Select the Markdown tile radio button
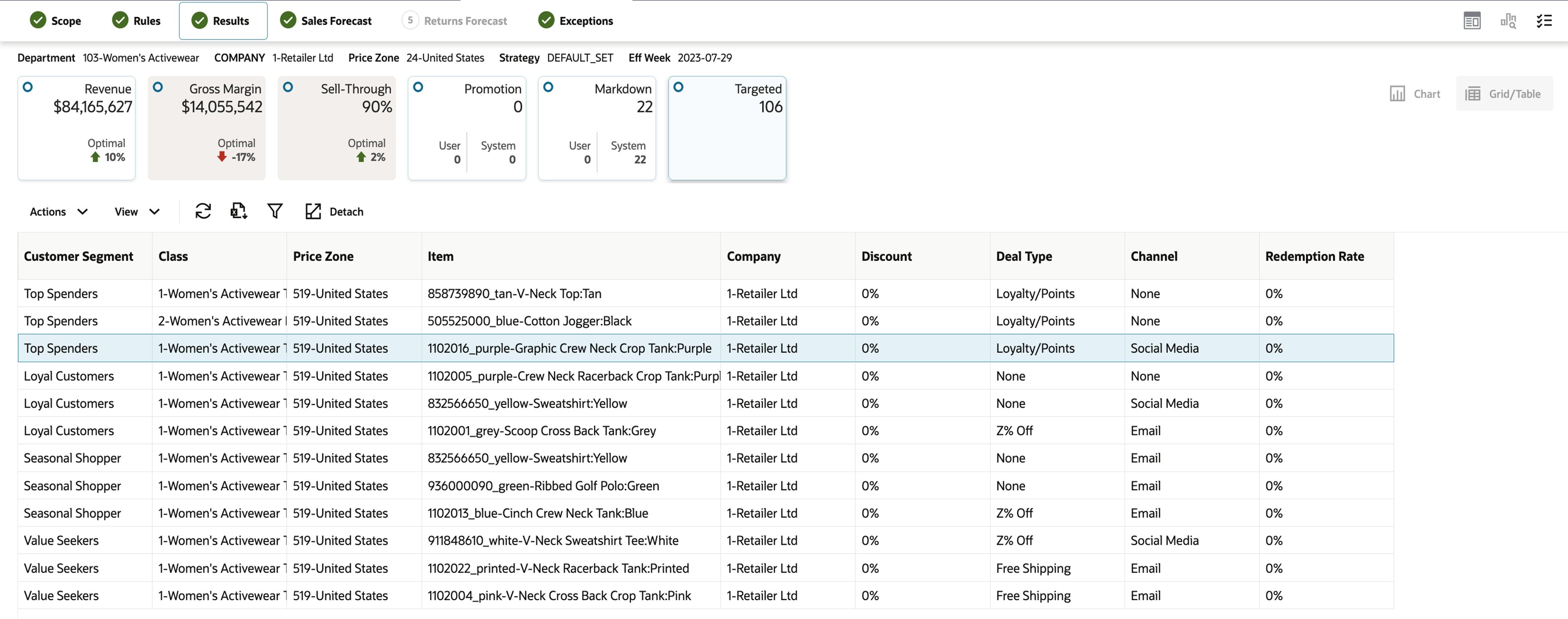 pyautogui.click(x=548, y=87)
